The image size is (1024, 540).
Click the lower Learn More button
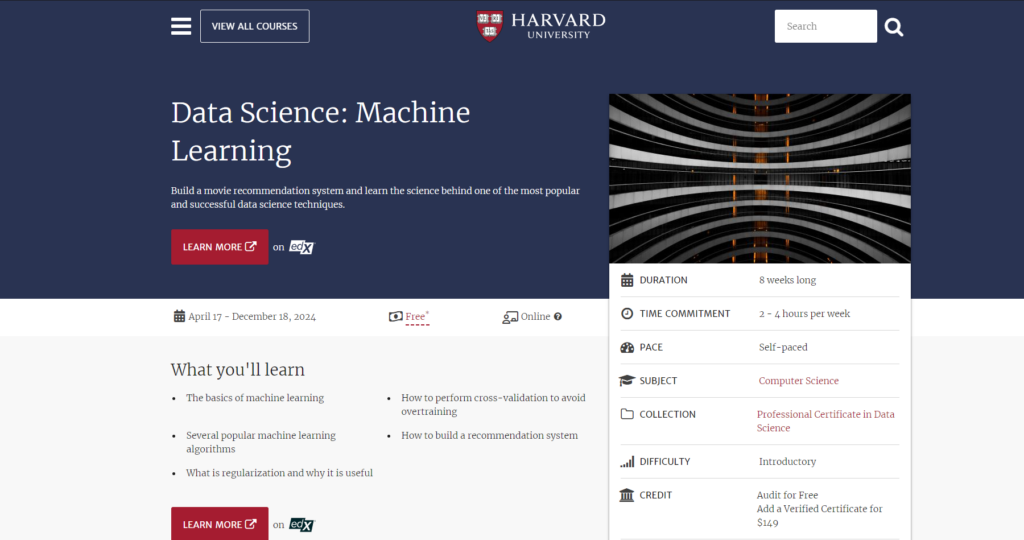(219, 524)
